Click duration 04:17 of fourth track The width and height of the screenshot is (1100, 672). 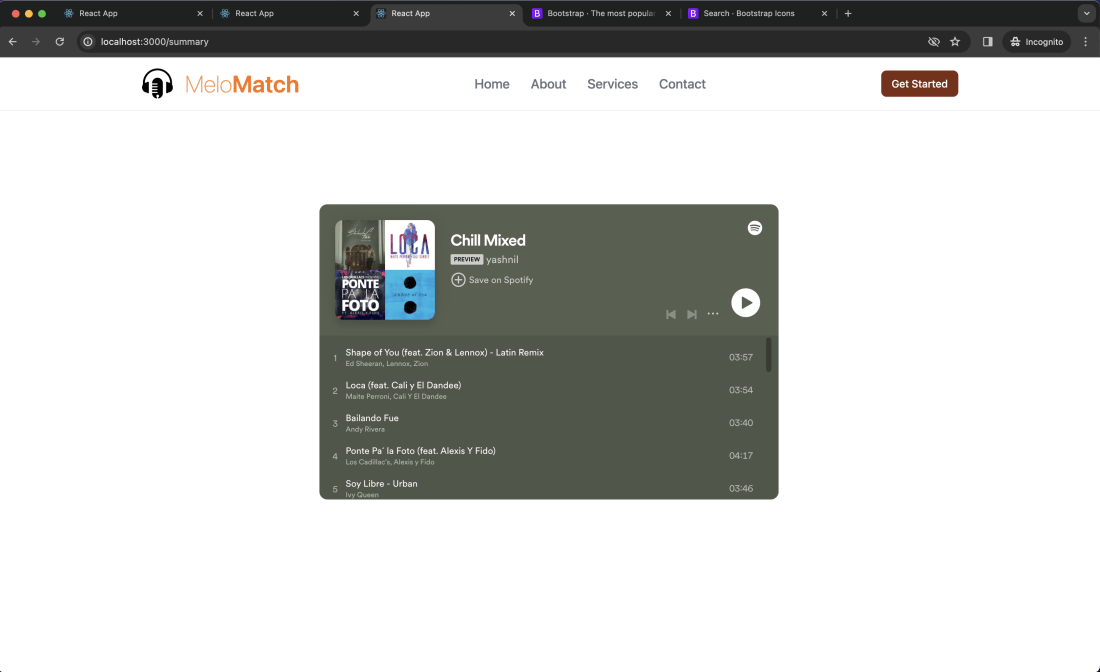(741, 456)
